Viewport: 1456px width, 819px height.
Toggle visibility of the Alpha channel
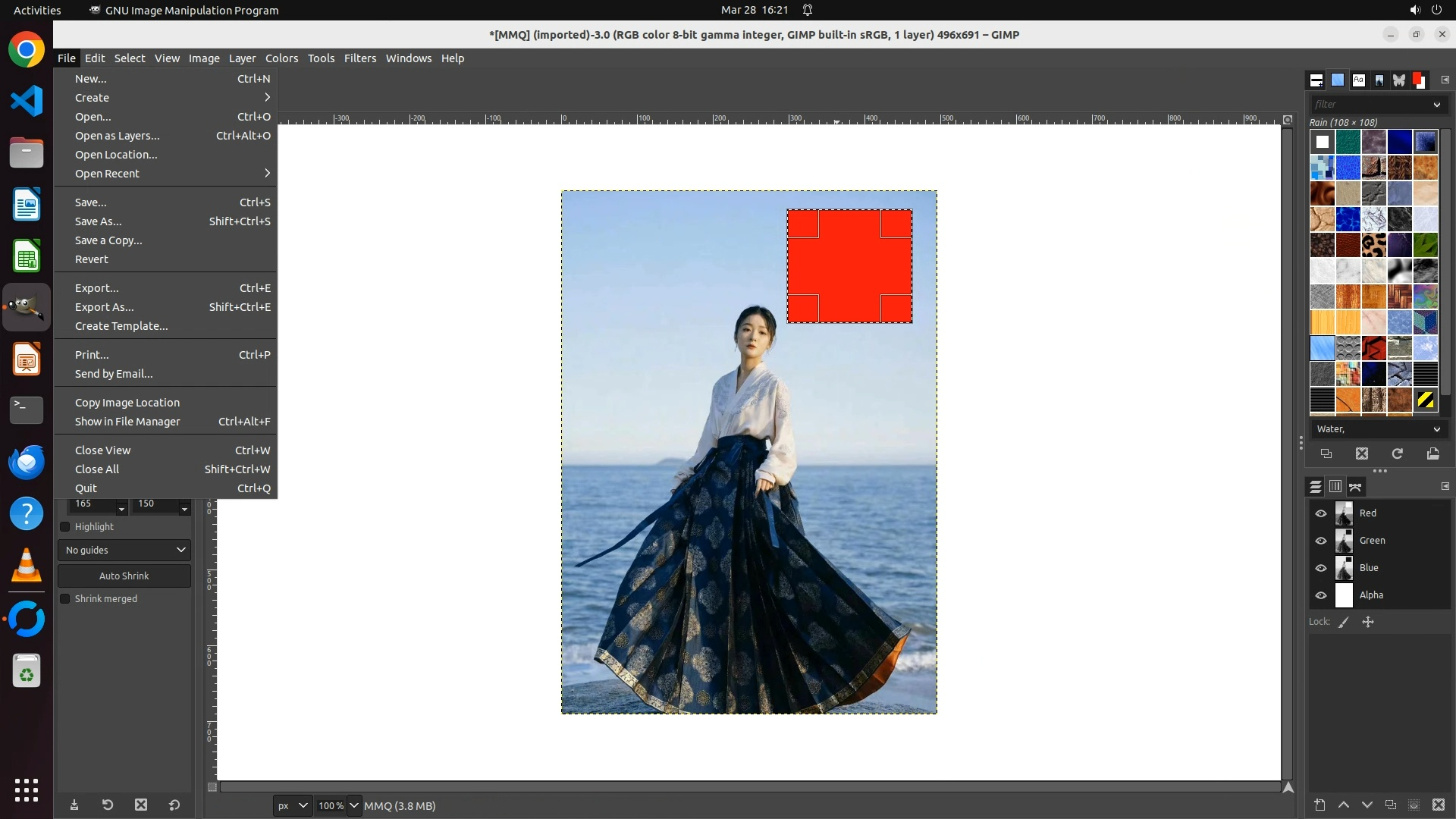(x=1321, y=595)
